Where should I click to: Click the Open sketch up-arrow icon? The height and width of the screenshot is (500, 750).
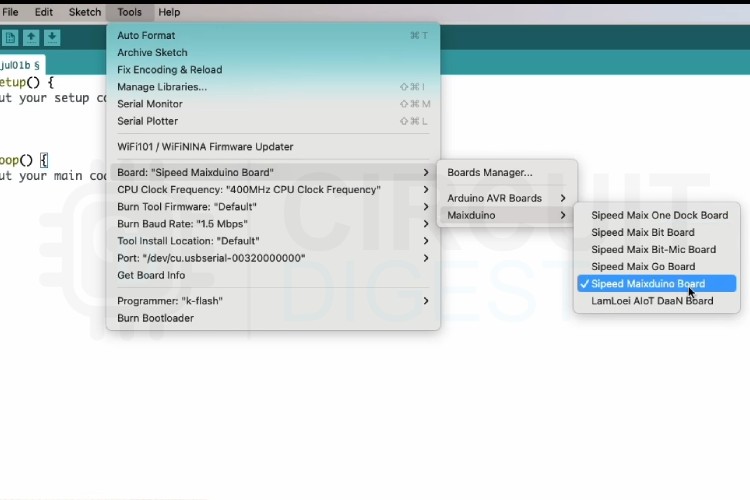[x=31, y=37]
